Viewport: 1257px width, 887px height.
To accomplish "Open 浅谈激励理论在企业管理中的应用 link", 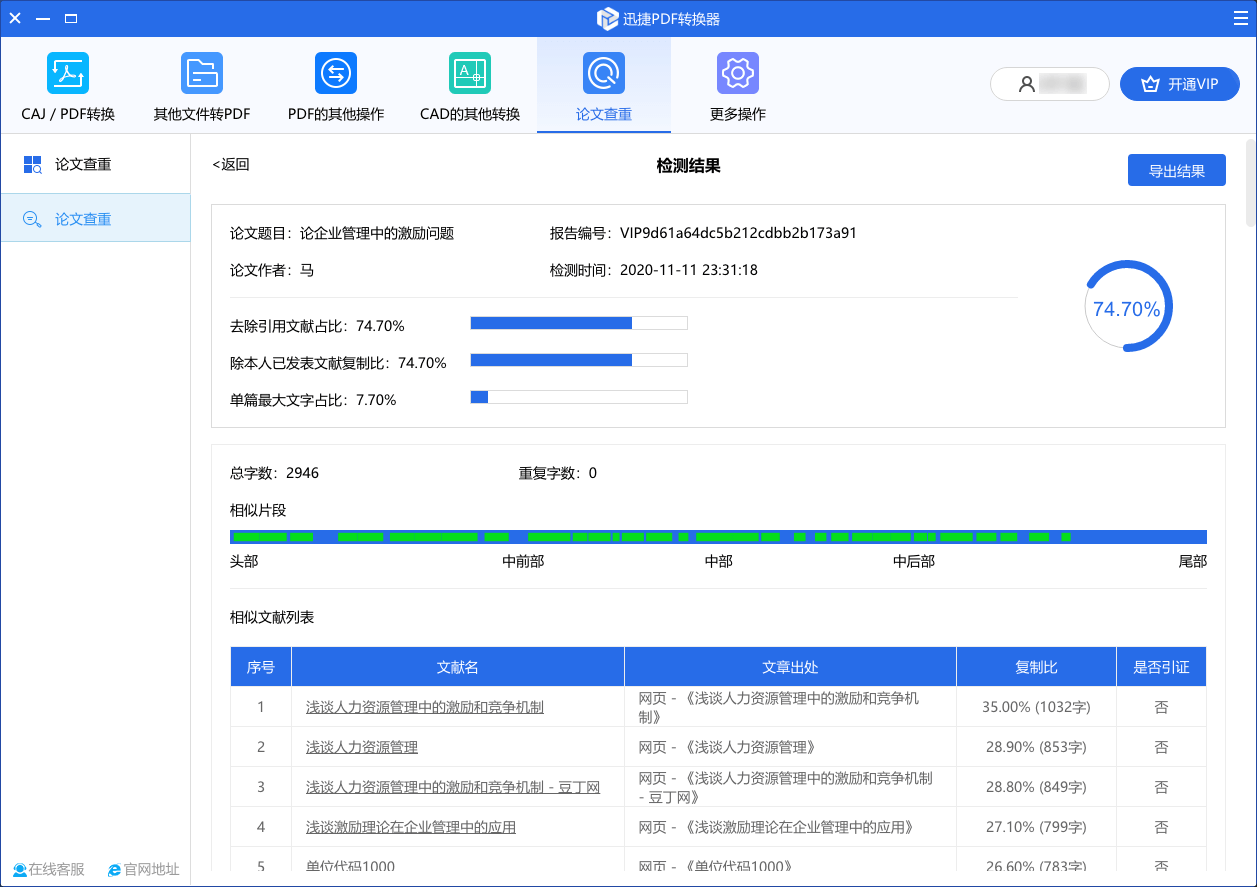I will click(411, 827).
